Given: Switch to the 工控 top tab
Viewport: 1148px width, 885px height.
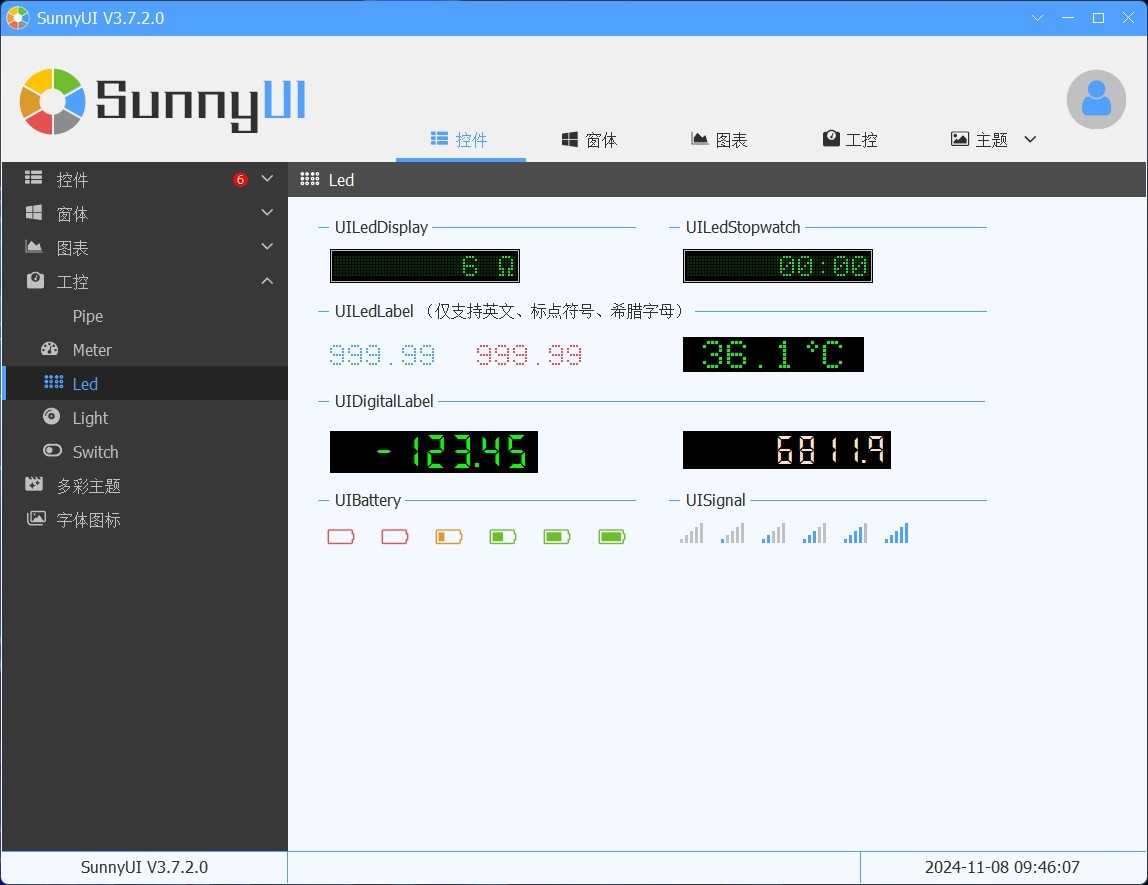Looking at the screenshot, I should point(850,140).
